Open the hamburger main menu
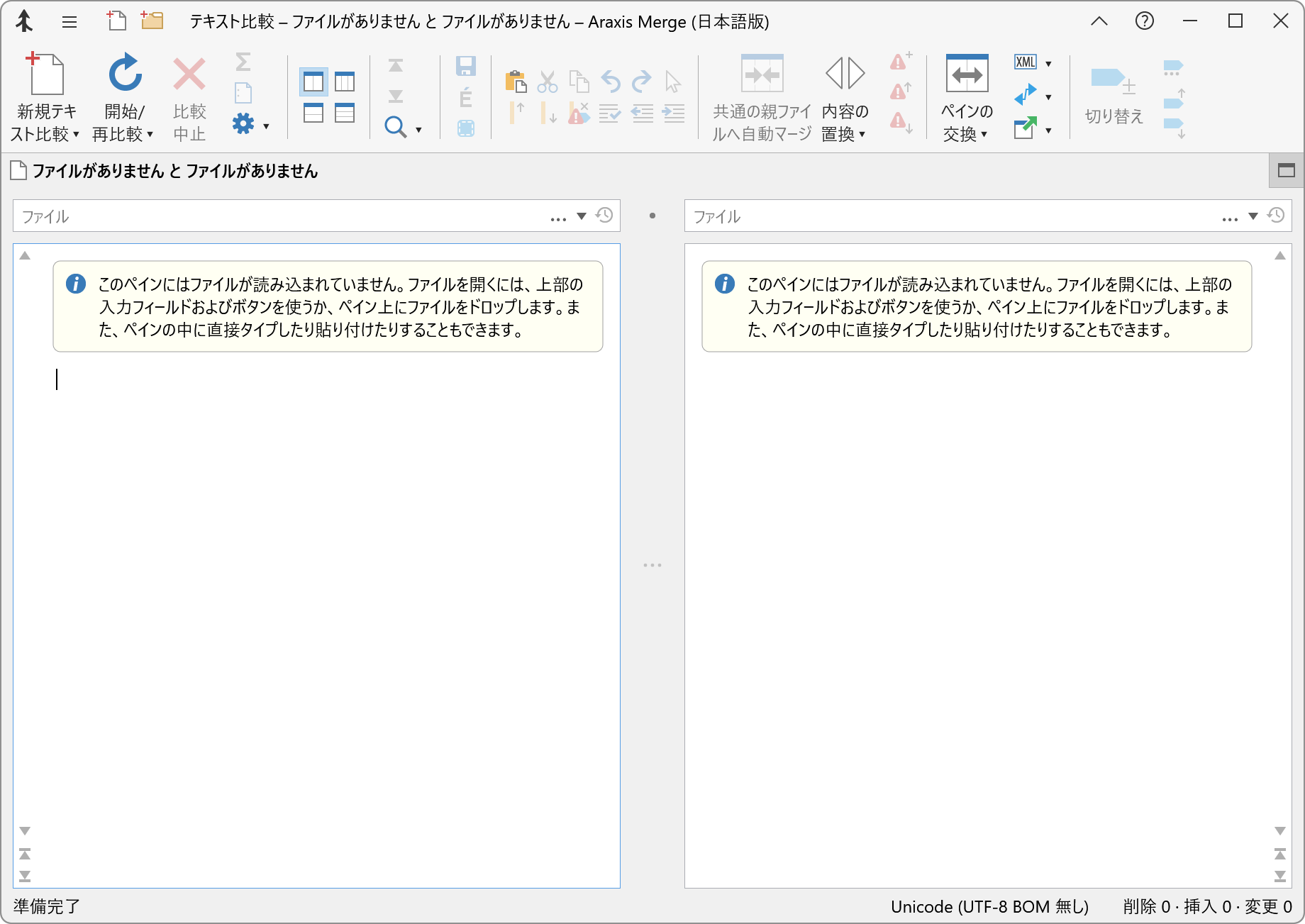 [x=70, y=22]
